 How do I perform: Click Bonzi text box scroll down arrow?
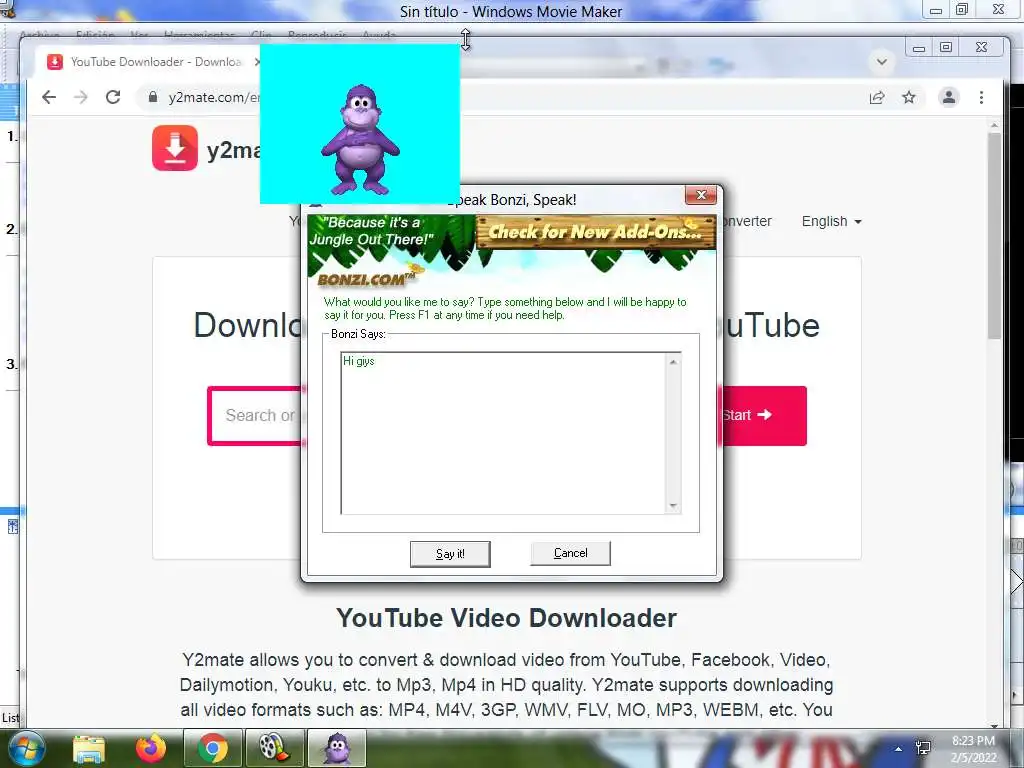[673, 506]
